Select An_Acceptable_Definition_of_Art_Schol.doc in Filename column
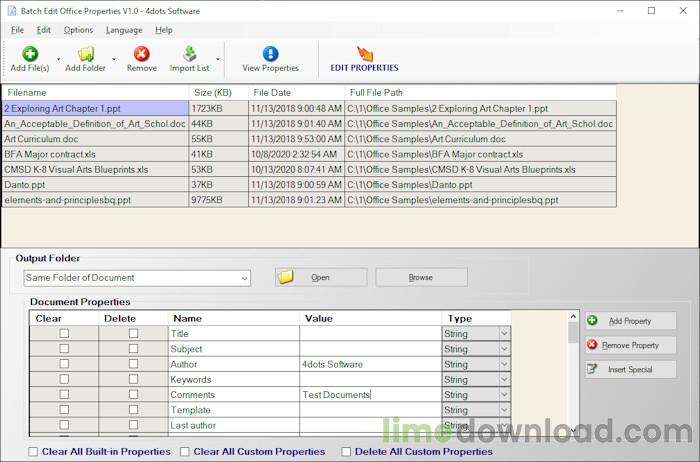This screenshot has height=462, width=700. [95, 124]
